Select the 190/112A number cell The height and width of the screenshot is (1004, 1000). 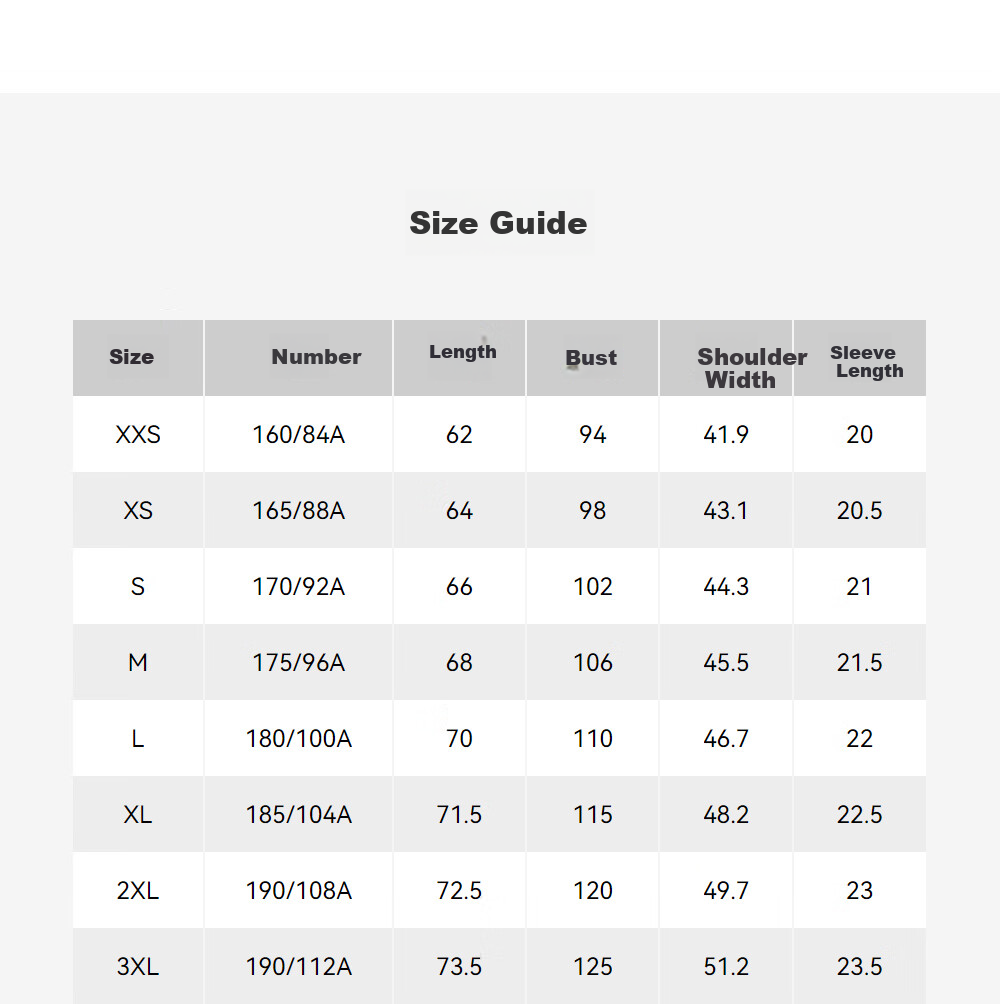pos(298,967)
